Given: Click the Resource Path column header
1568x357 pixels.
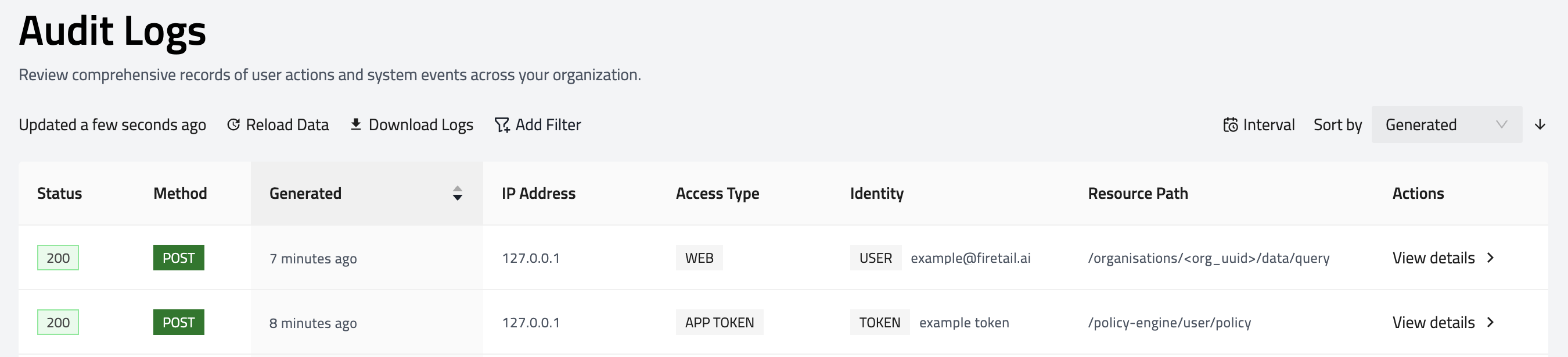Looking at the screenshot, I should tap(1138, 193).
